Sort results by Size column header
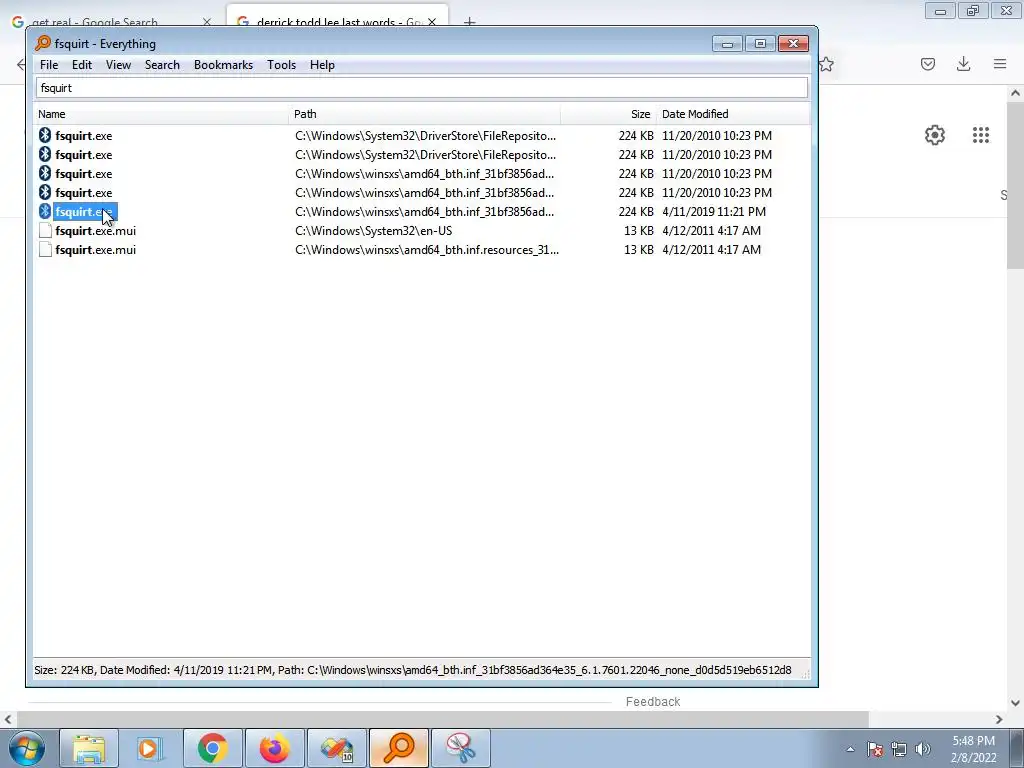Viewport: 1024px width, 768px height. pyautogui.click(x=609, y=114)
